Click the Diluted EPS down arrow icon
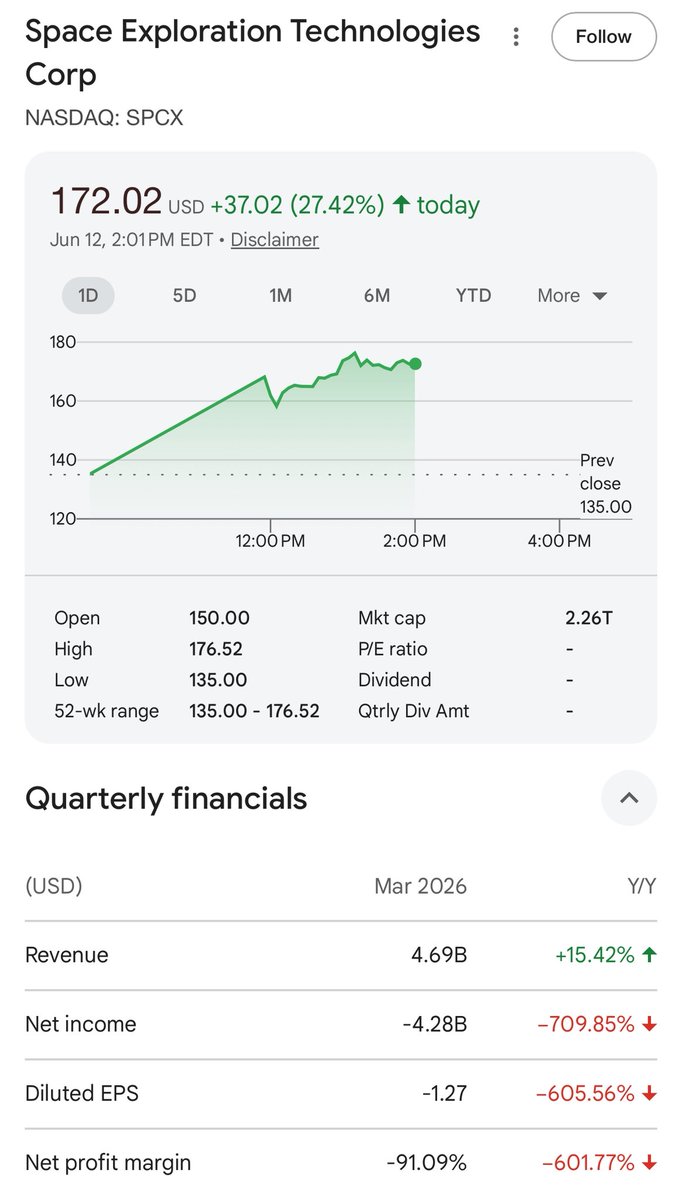 [x=649, y=1094]
